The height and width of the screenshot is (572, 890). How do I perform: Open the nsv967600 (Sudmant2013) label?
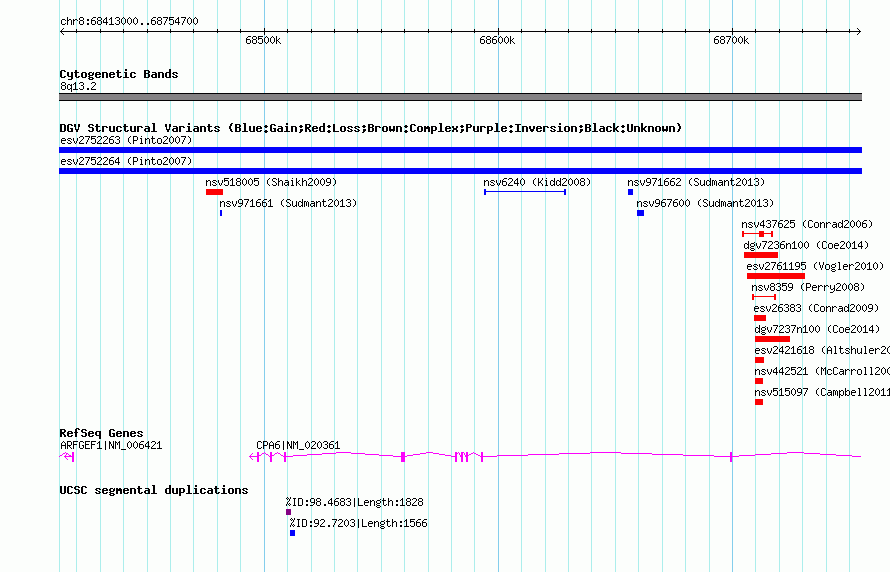click(x=705, y=203)
